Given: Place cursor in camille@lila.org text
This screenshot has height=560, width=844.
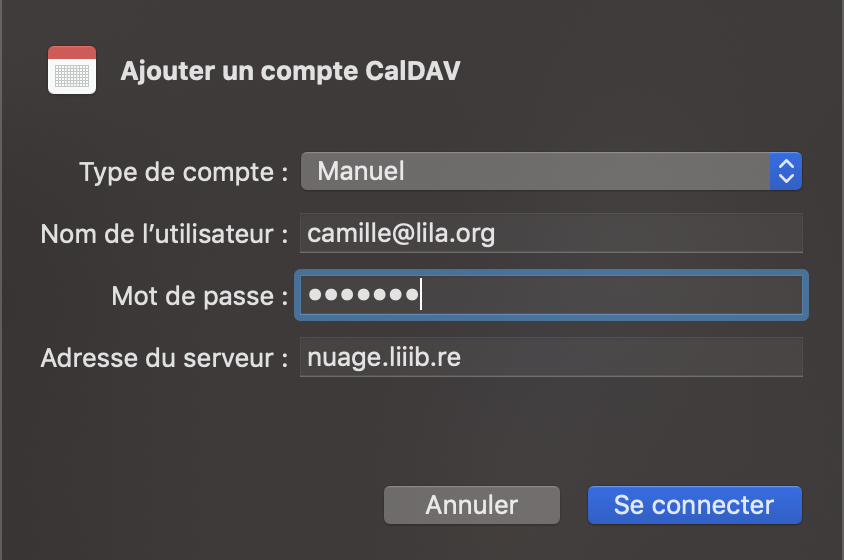Looking at the screenshot, I should point(400,233).
